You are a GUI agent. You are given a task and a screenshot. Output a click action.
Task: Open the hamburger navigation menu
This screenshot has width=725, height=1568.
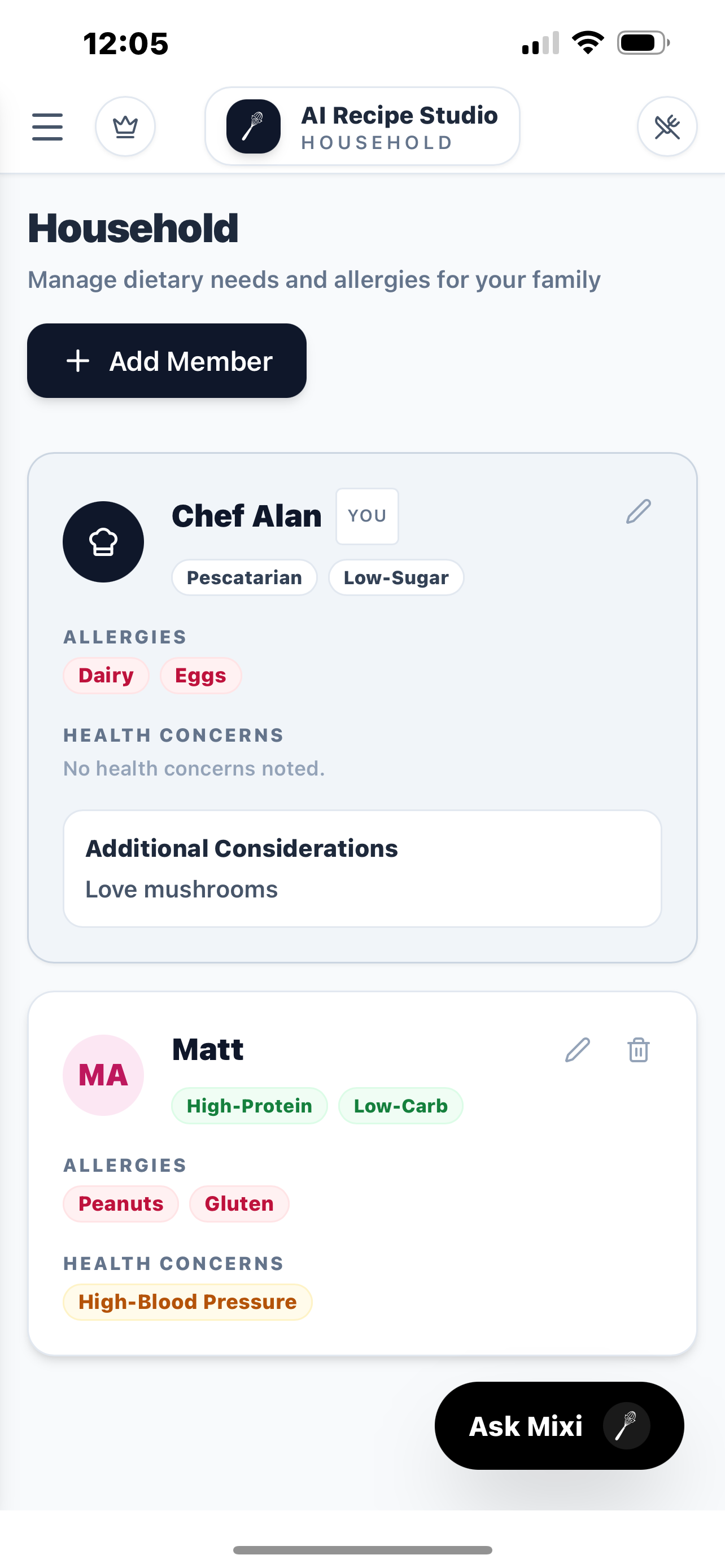click(47, 126)
